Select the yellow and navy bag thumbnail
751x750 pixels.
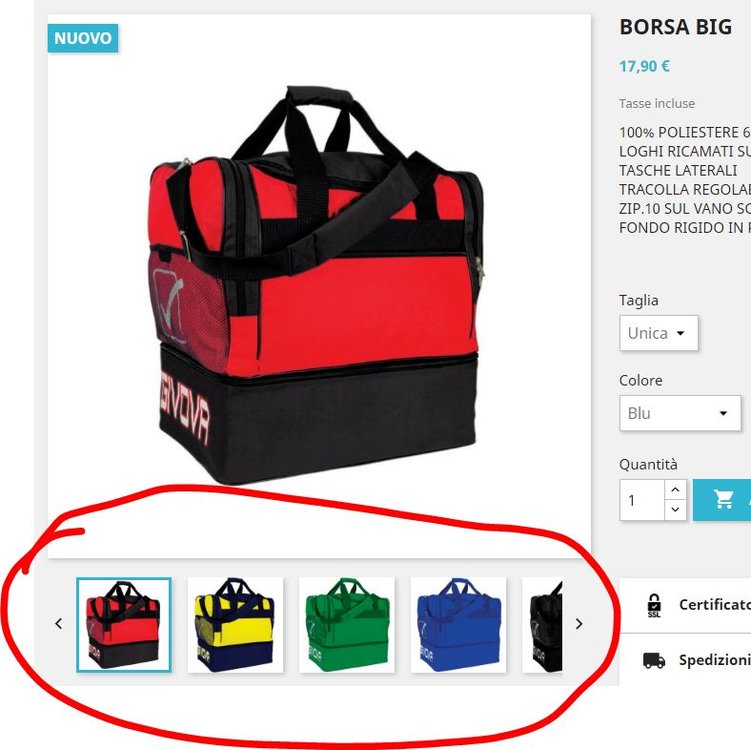point(235,625)
